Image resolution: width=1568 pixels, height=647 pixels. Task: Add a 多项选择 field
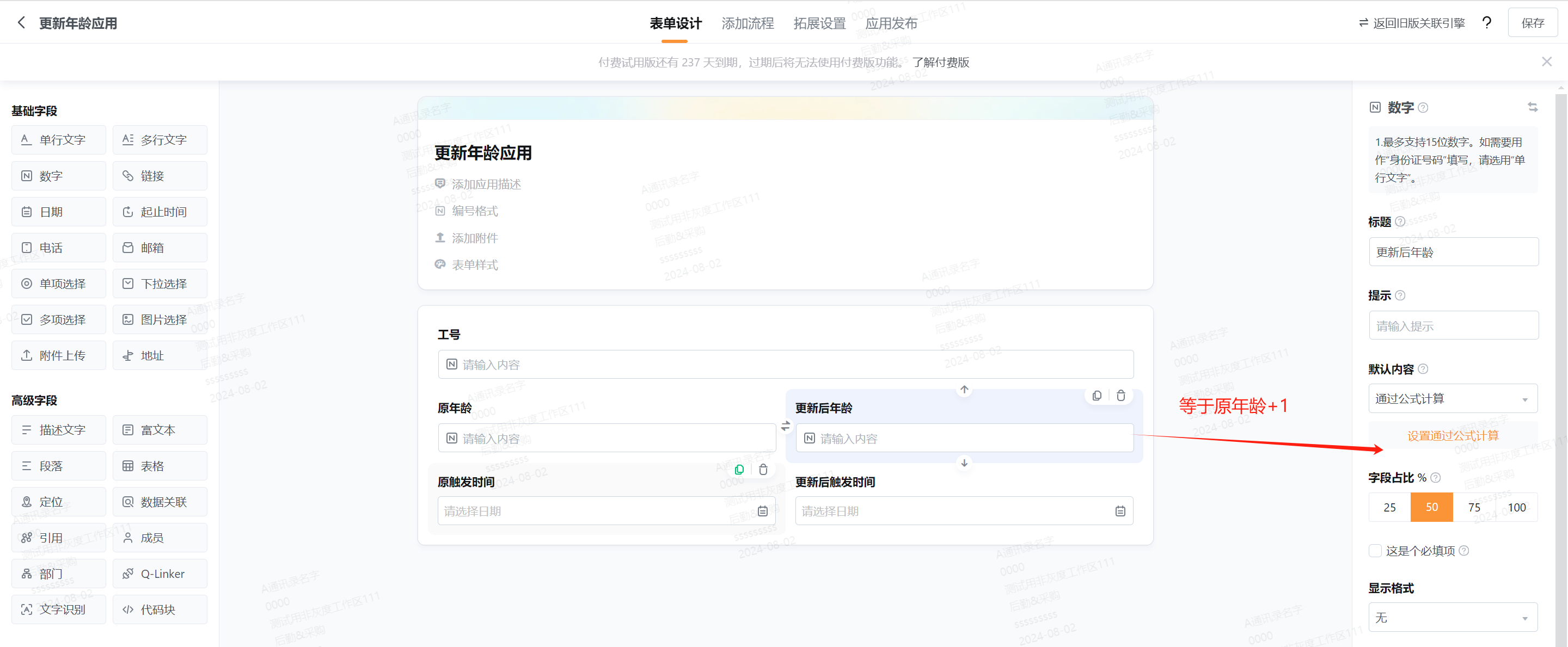(x=58, y=319)
